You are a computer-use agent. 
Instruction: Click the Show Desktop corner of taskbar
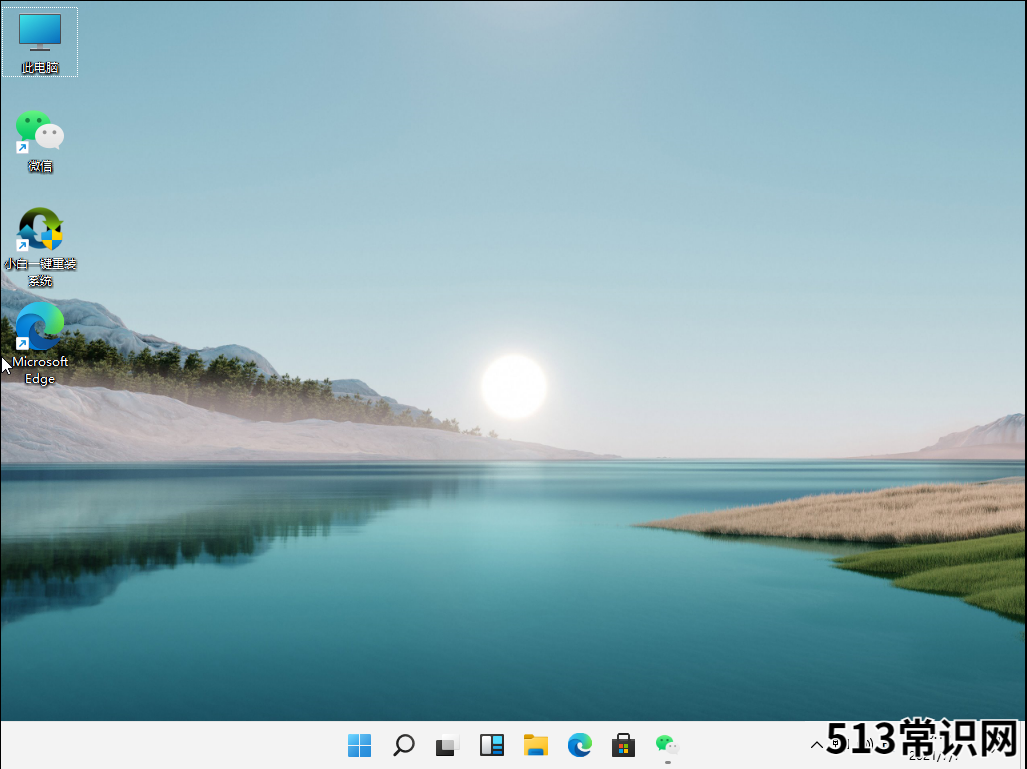pos(1023,745)
